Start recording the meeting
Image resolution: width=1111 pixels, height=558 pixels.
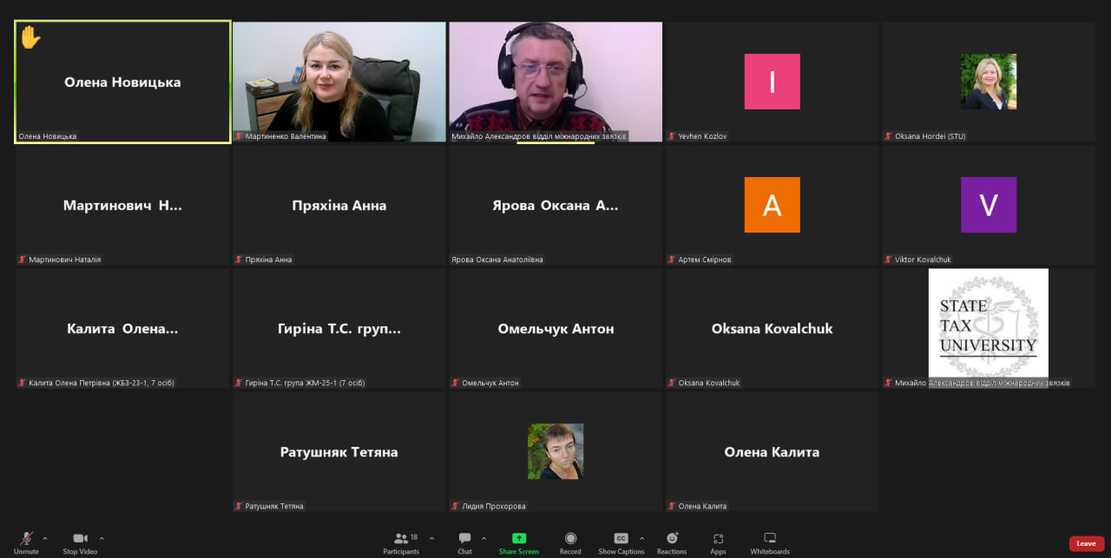coord(570,541)
